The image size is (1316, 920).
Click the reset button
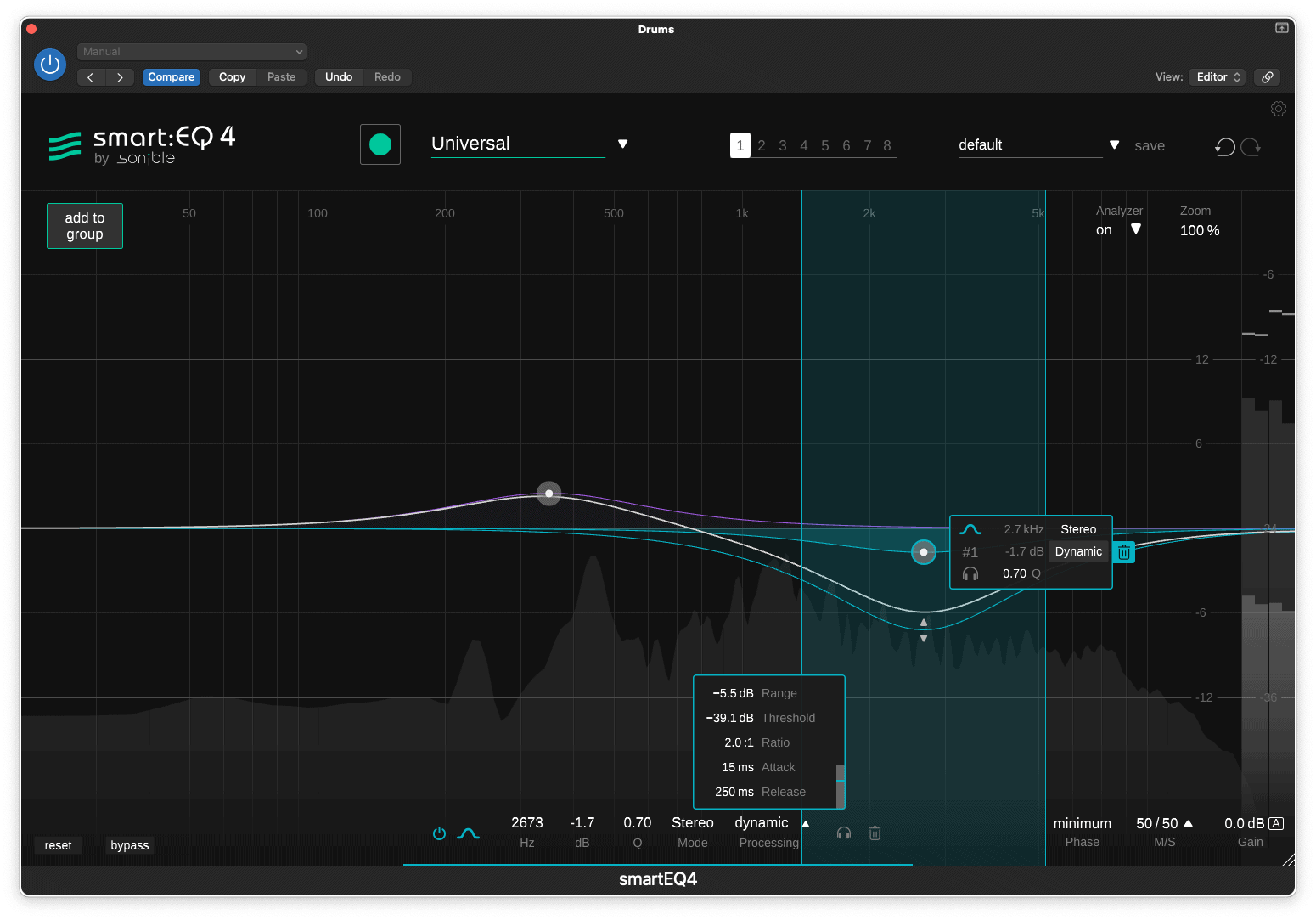[x=59, y=845]
